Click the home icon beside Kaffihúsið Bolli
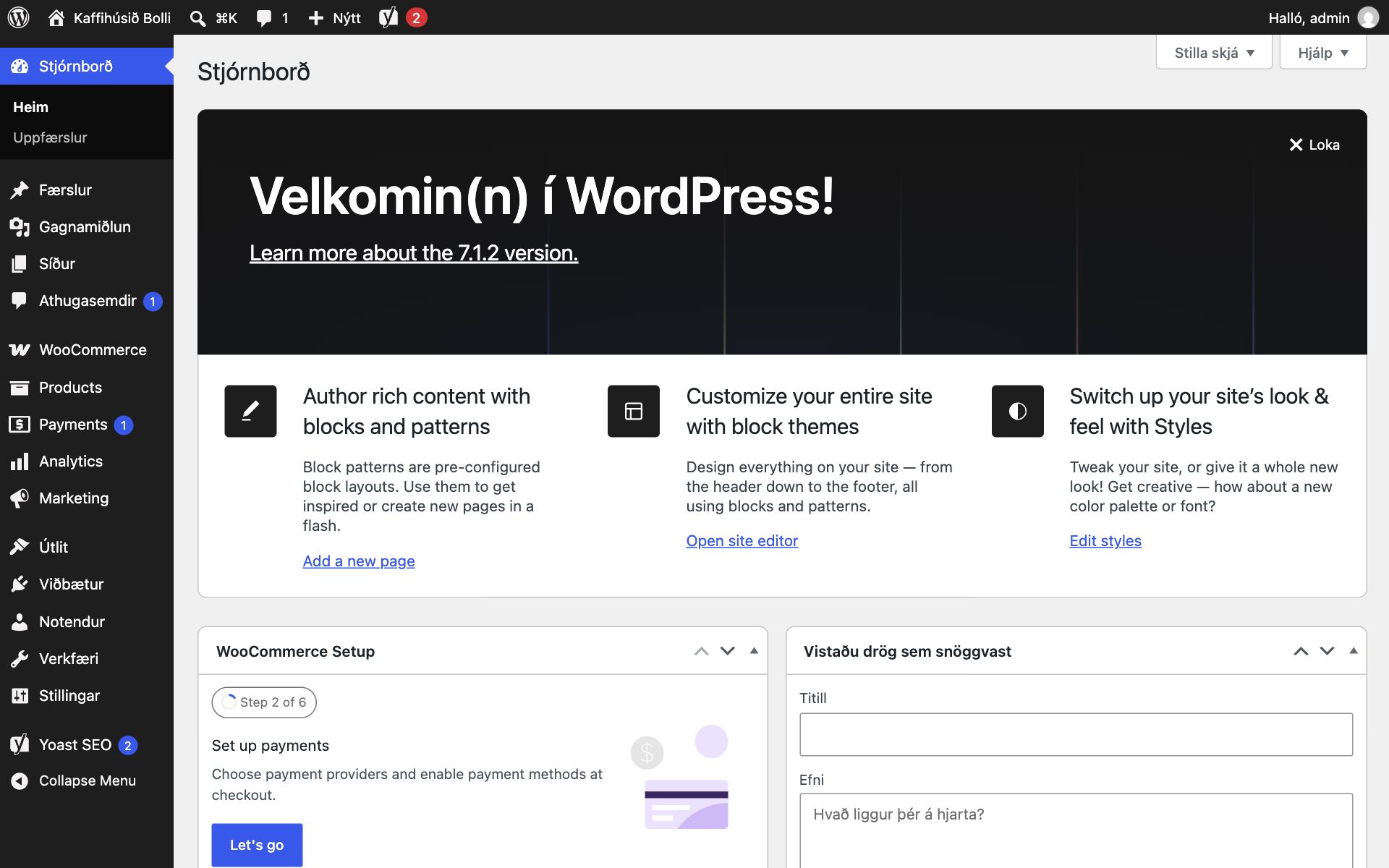Image resolution: width=1389 pixels, height=868 pixels. tap(56, 18)
